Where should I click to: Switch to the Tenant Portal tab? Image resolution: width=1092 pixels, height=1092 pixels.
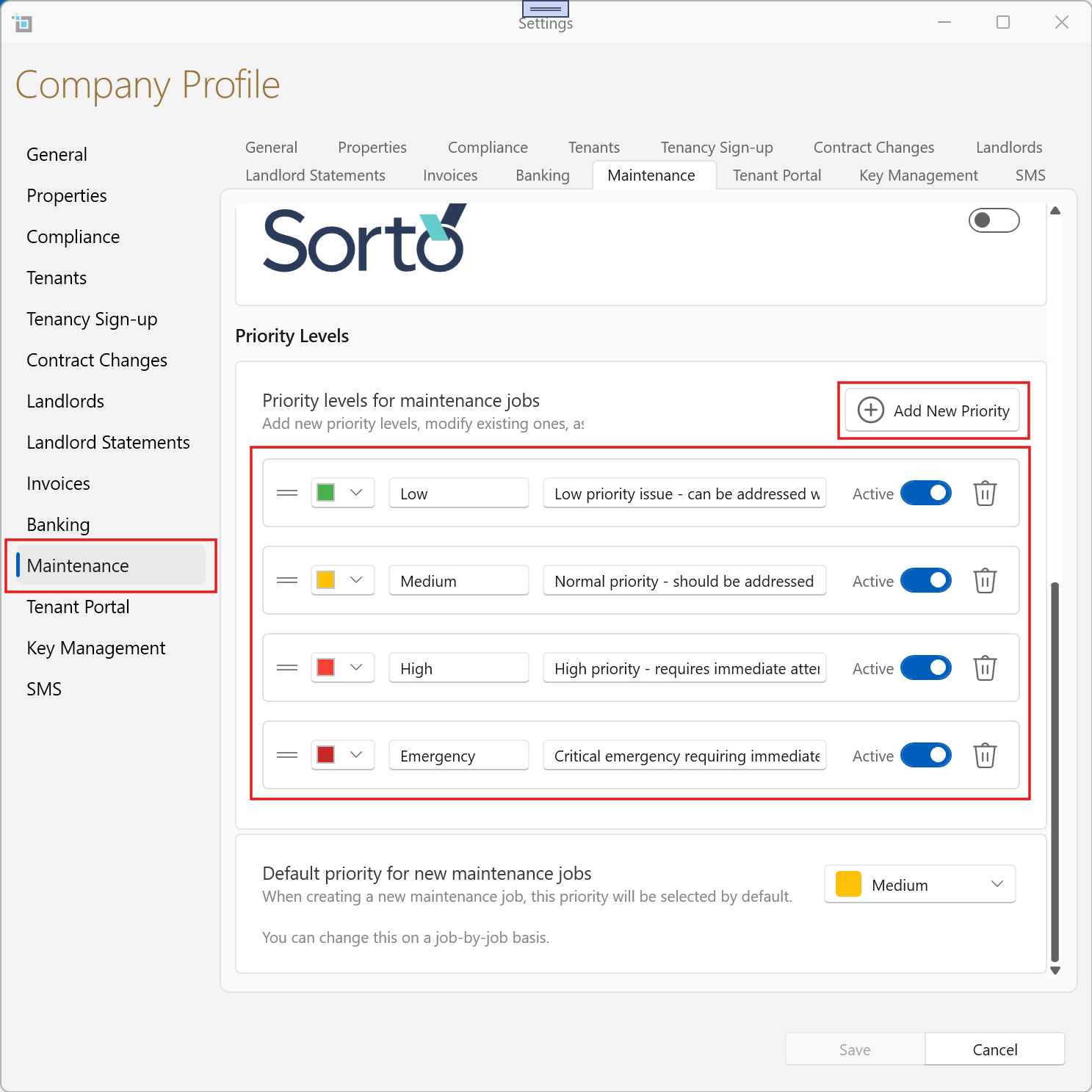[x=776, y=176]
